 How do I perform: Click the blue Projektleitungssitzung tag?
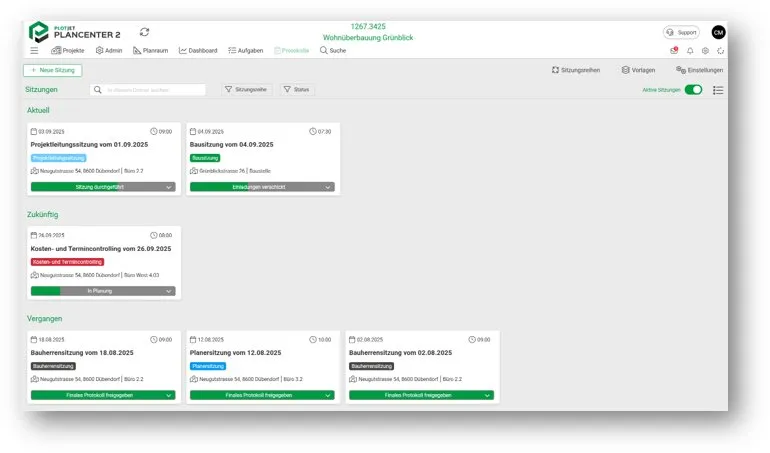(x=58, y=158)
